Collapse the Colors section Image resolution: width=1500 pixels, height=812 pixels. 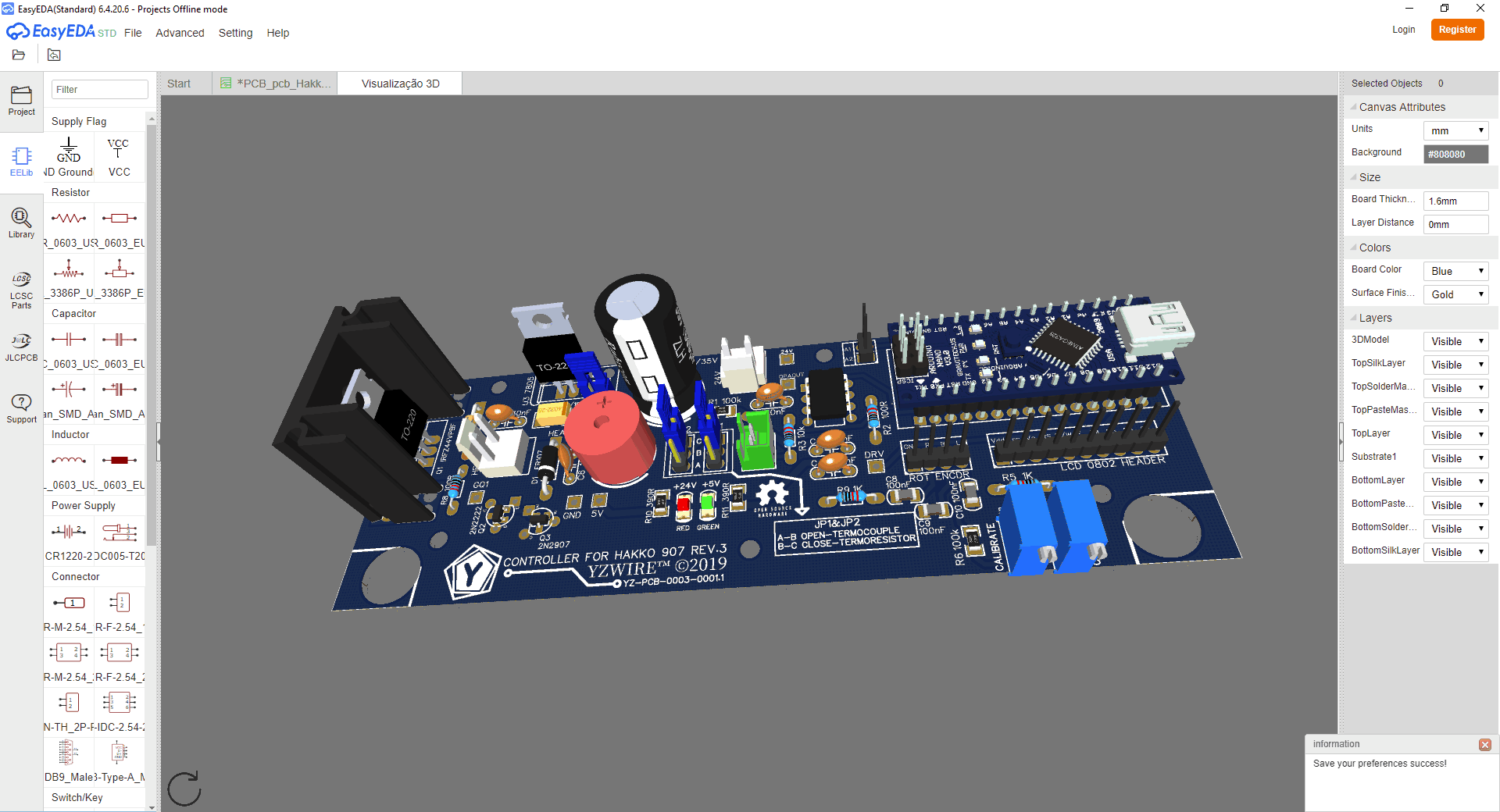click(x=1354, y=248)
